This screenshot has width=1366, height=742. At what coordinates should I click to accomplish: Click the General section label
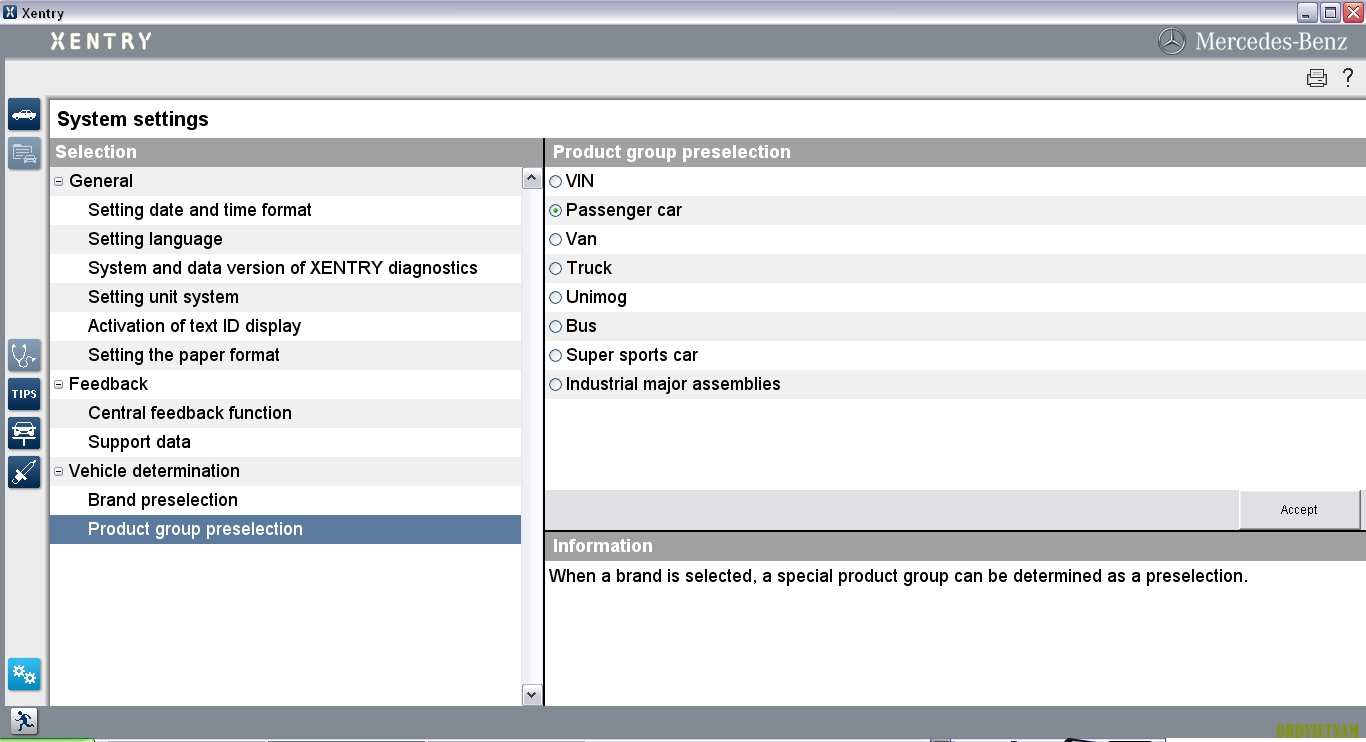coord(101,181)
